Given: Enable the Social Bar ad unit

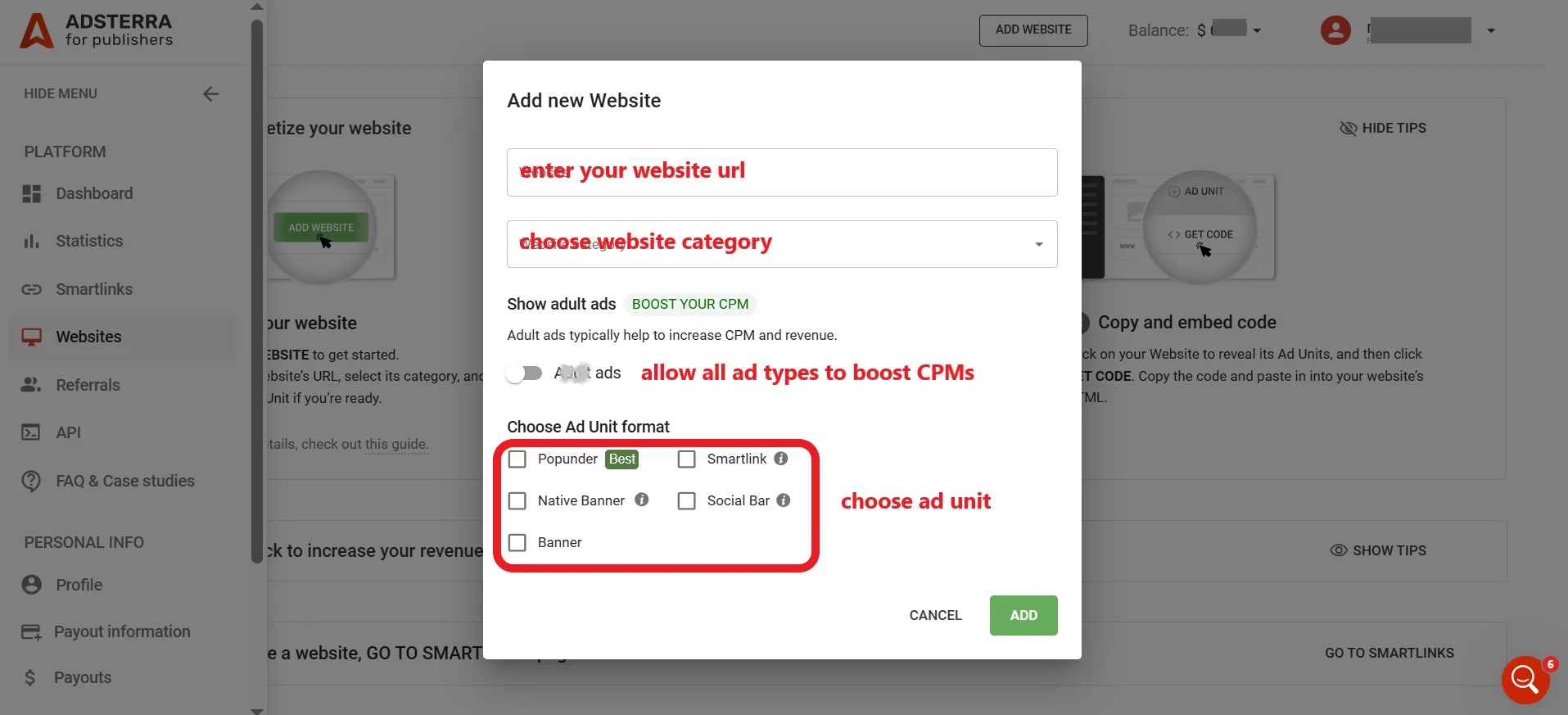Looking at the screenshot, I should [686, 500].
